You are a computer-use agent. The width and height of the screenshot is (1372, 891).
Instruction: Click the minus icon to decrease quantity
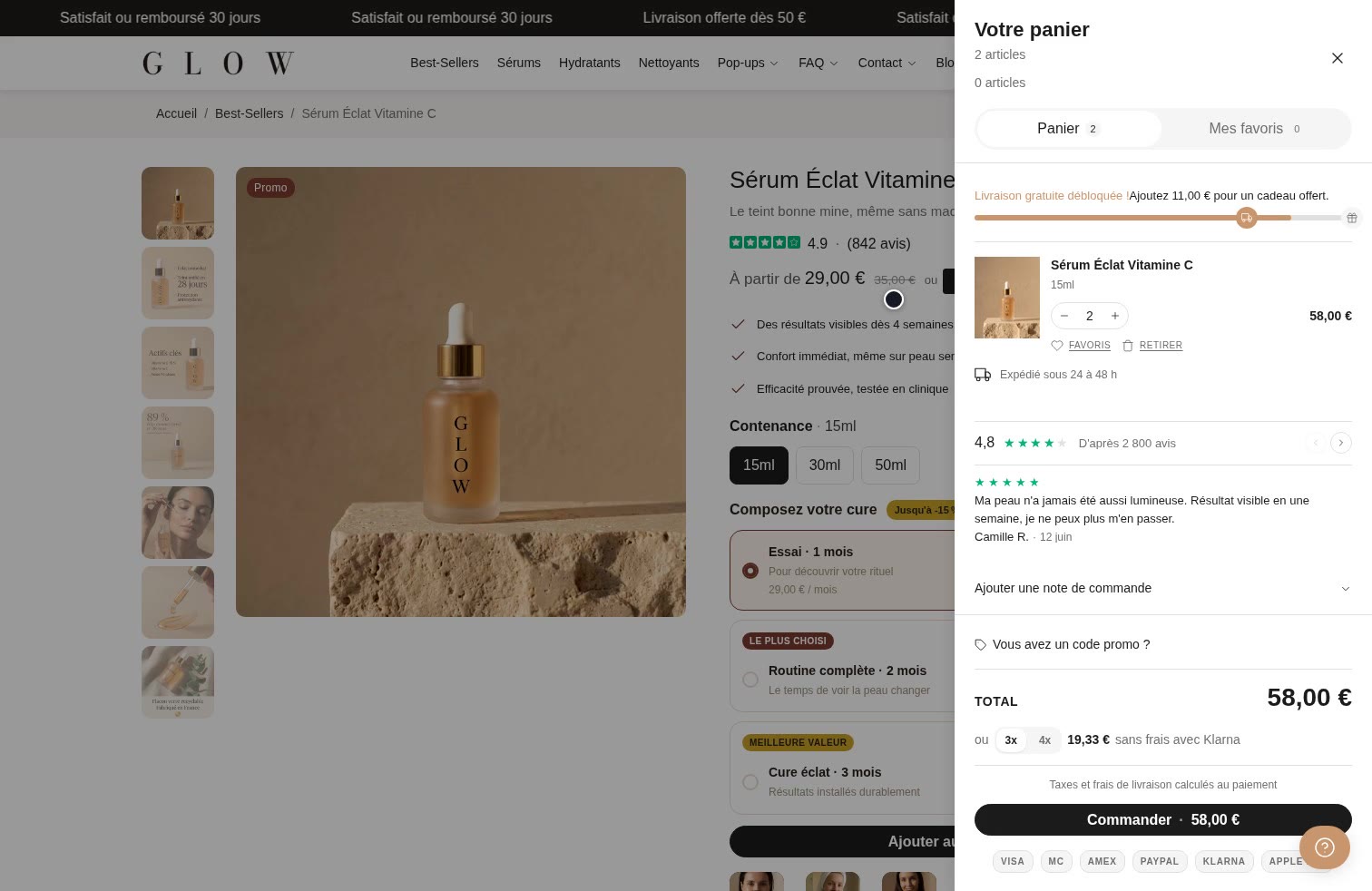click(x=1064, y=316)
